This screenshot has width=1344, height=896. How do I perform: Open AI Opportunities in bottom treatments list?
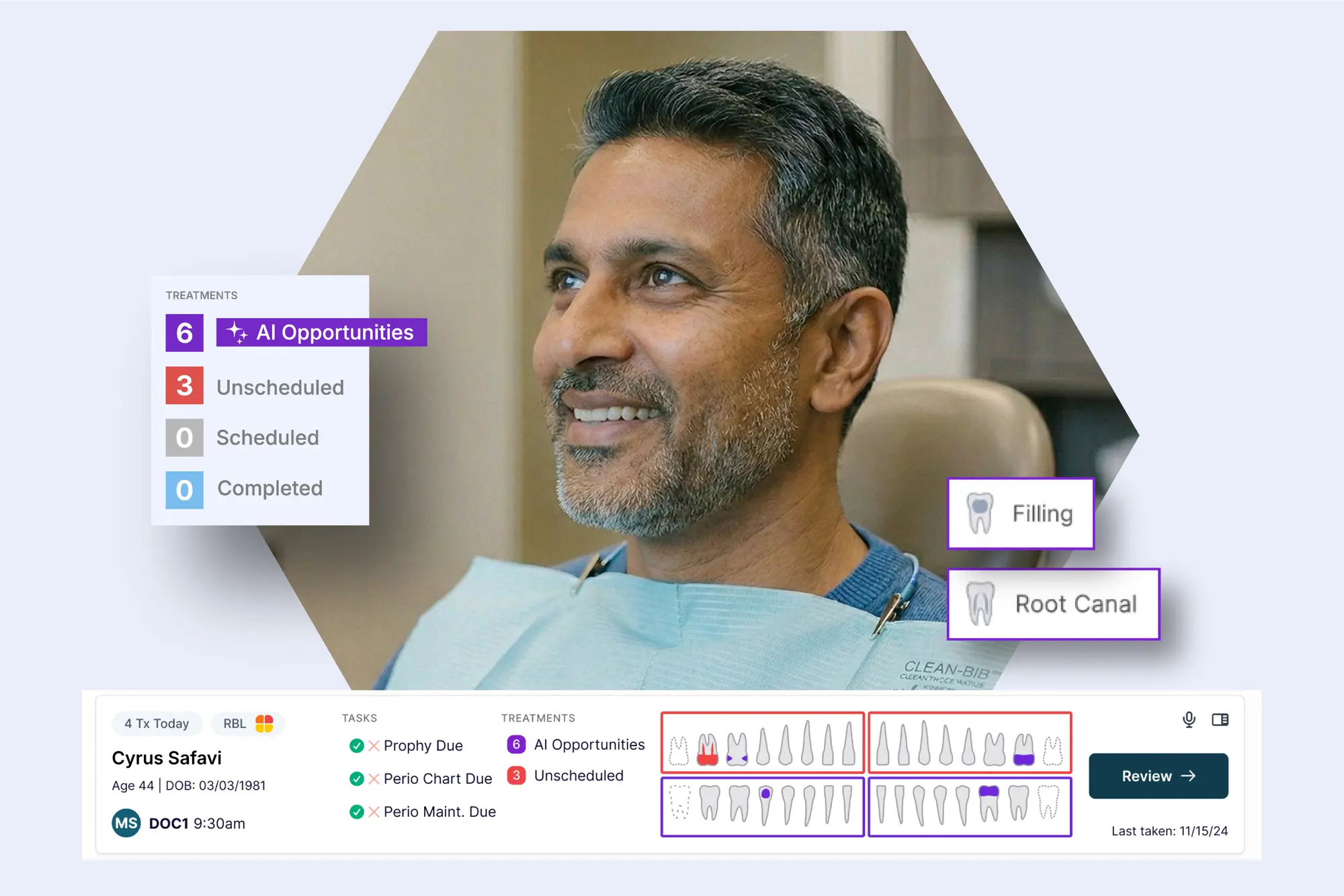coord(588,744)
